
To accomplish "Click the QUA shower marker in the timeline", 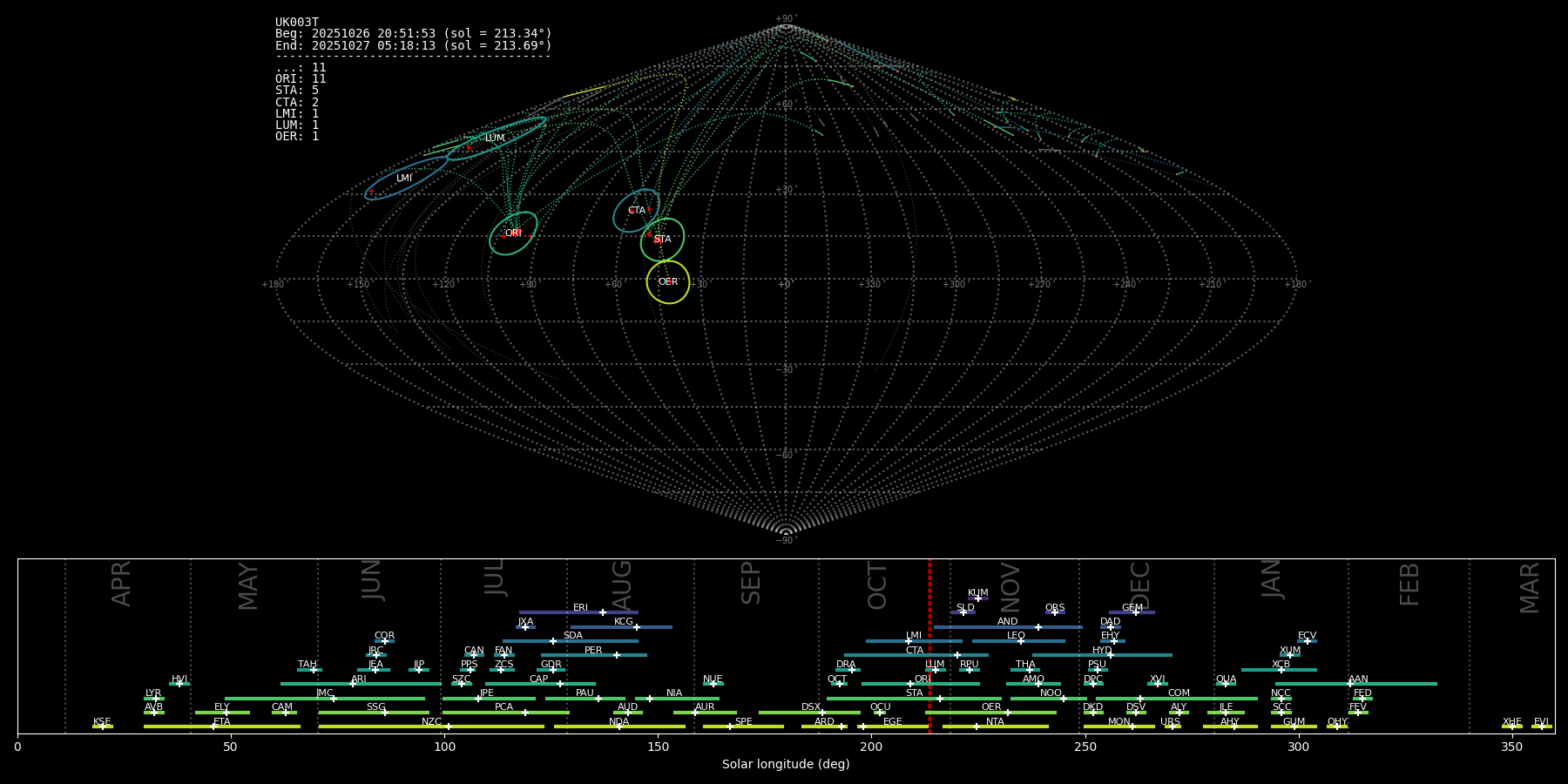I will [1226, 684].
